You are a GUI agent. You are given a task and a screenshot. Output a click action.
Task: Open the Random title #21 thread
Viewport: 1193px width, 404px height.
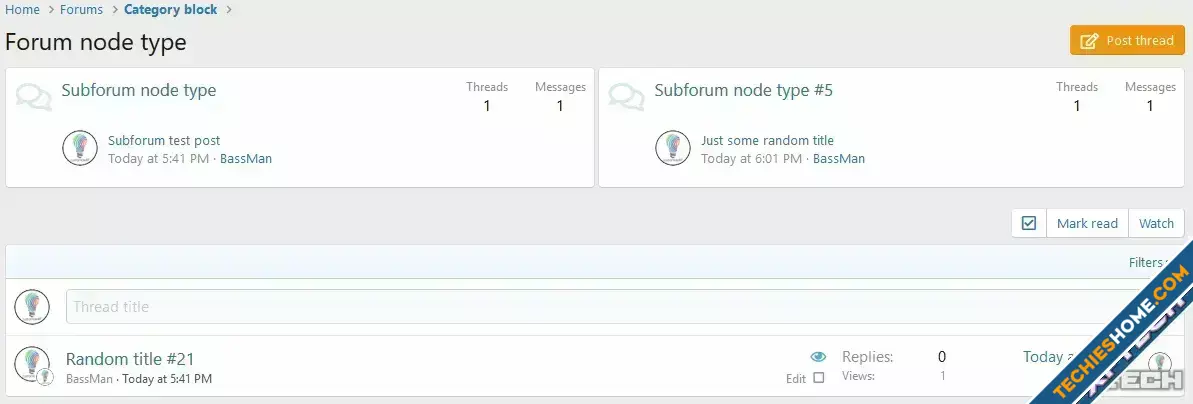[130, 359]
